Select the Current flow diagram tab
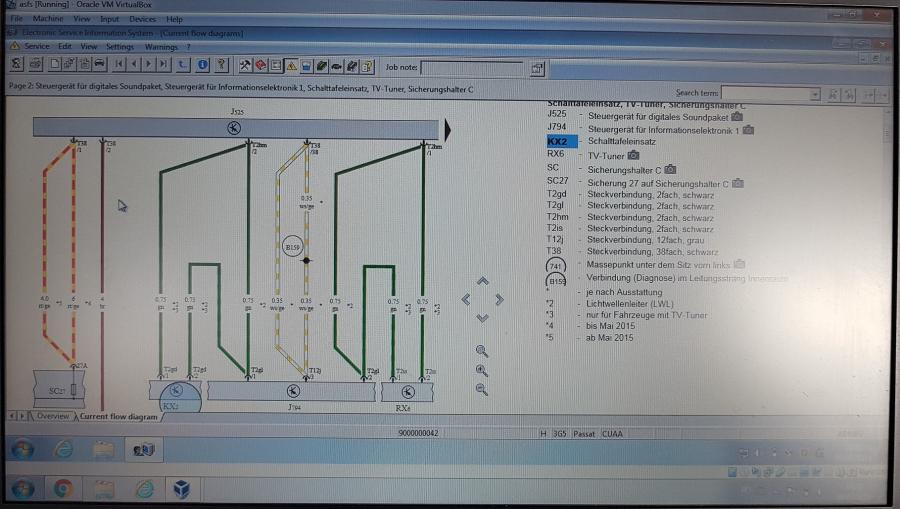 (118, 417)
